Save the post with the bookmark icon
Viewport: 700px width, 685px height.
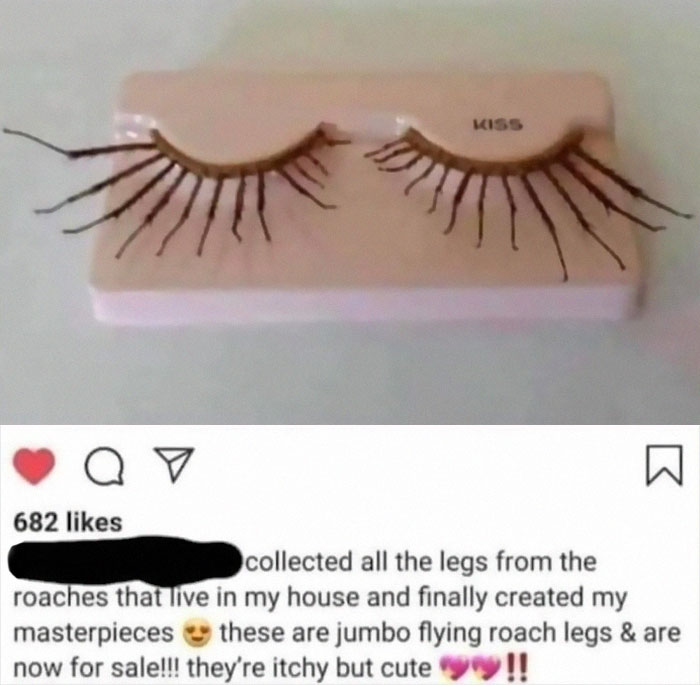click(x=665, y=465)
